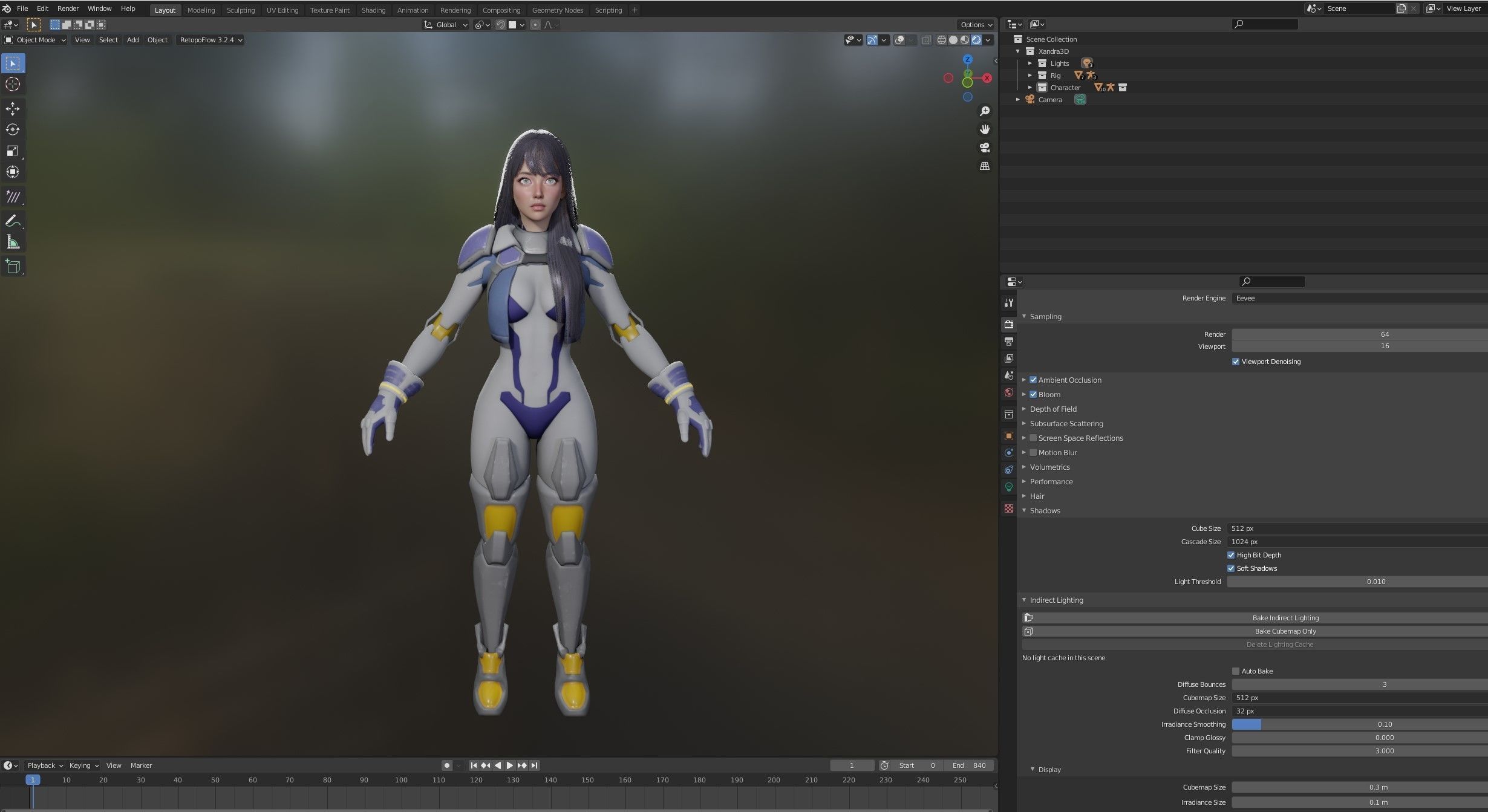Switch to material preview shading
Screen dimensions: 1488x812
965,40
